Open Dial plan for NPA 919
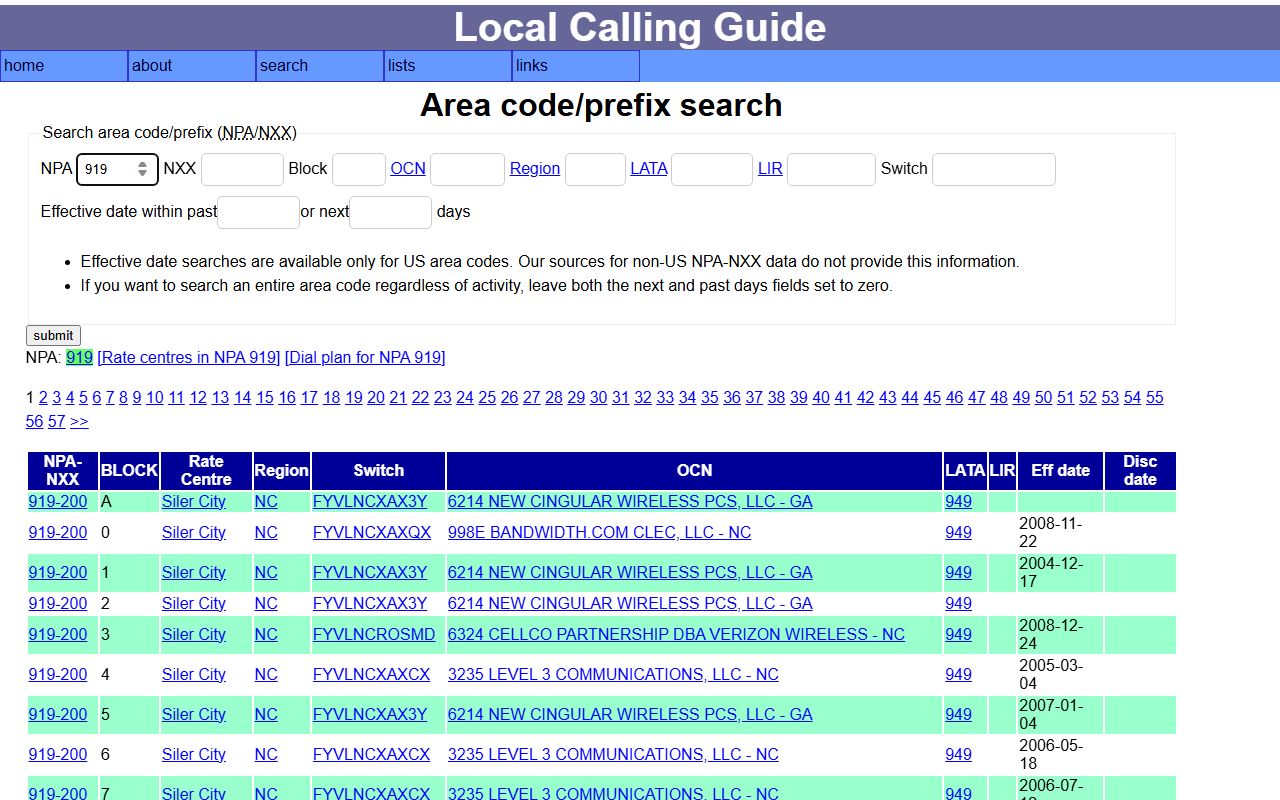Screen dimensions: 1280x800 click(365, 358)
